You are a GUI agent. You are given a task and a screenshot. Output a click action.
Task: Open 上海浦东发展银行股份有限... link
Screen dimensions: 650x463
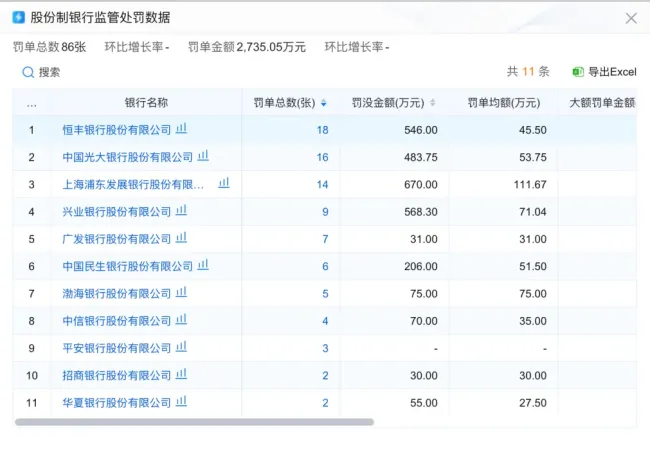coord(133,184)
